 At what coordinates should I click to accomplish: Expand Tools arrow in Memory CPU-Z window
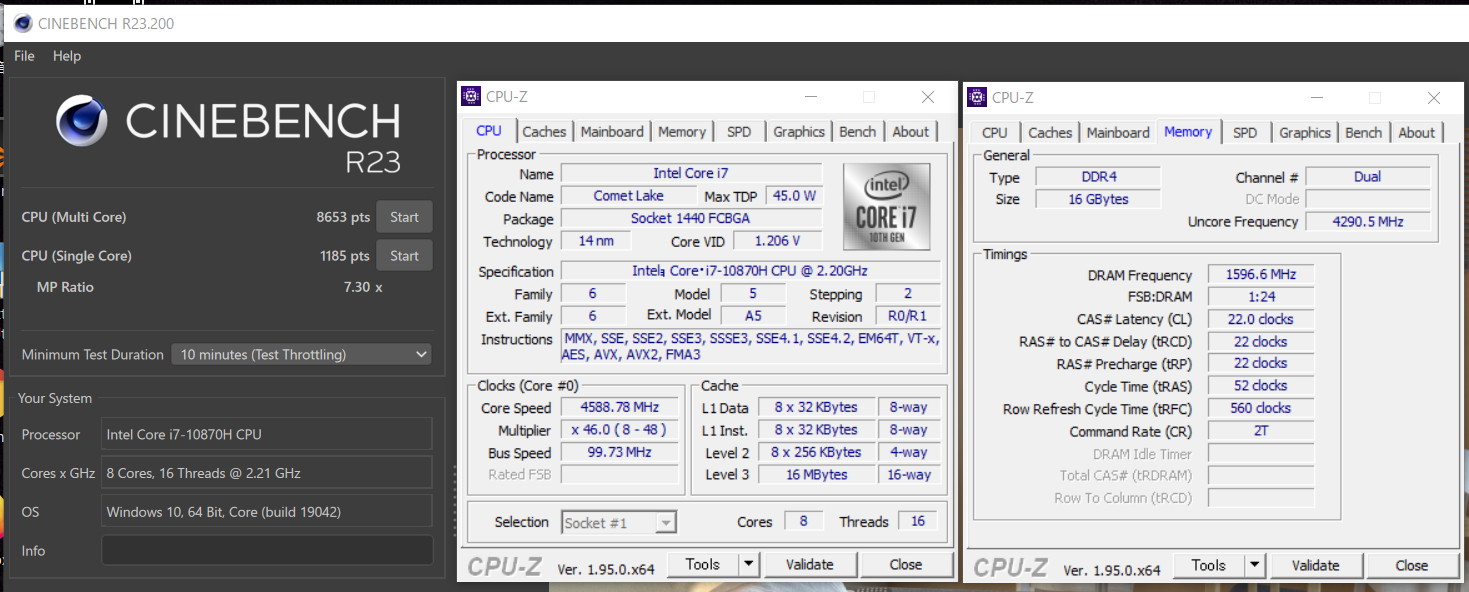1254,566
